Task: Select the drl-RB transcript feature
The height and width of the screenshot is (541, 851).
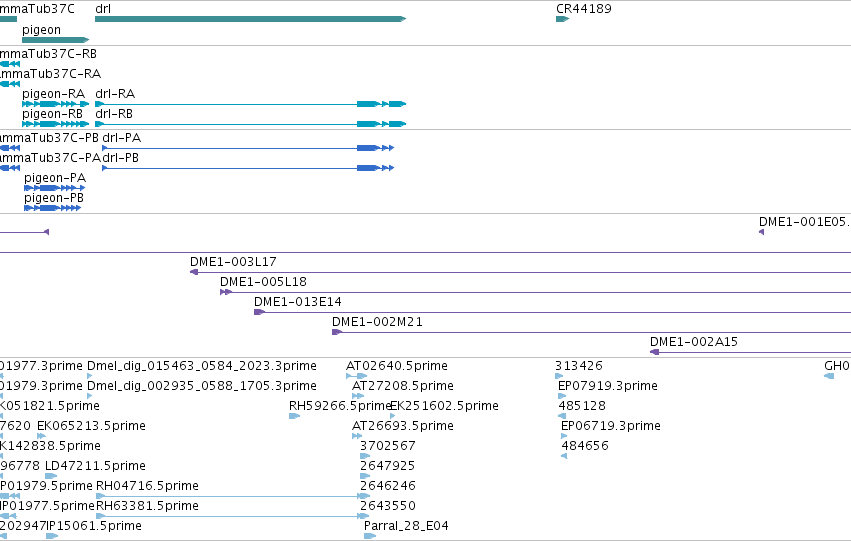Action: (x=250, y=124)
